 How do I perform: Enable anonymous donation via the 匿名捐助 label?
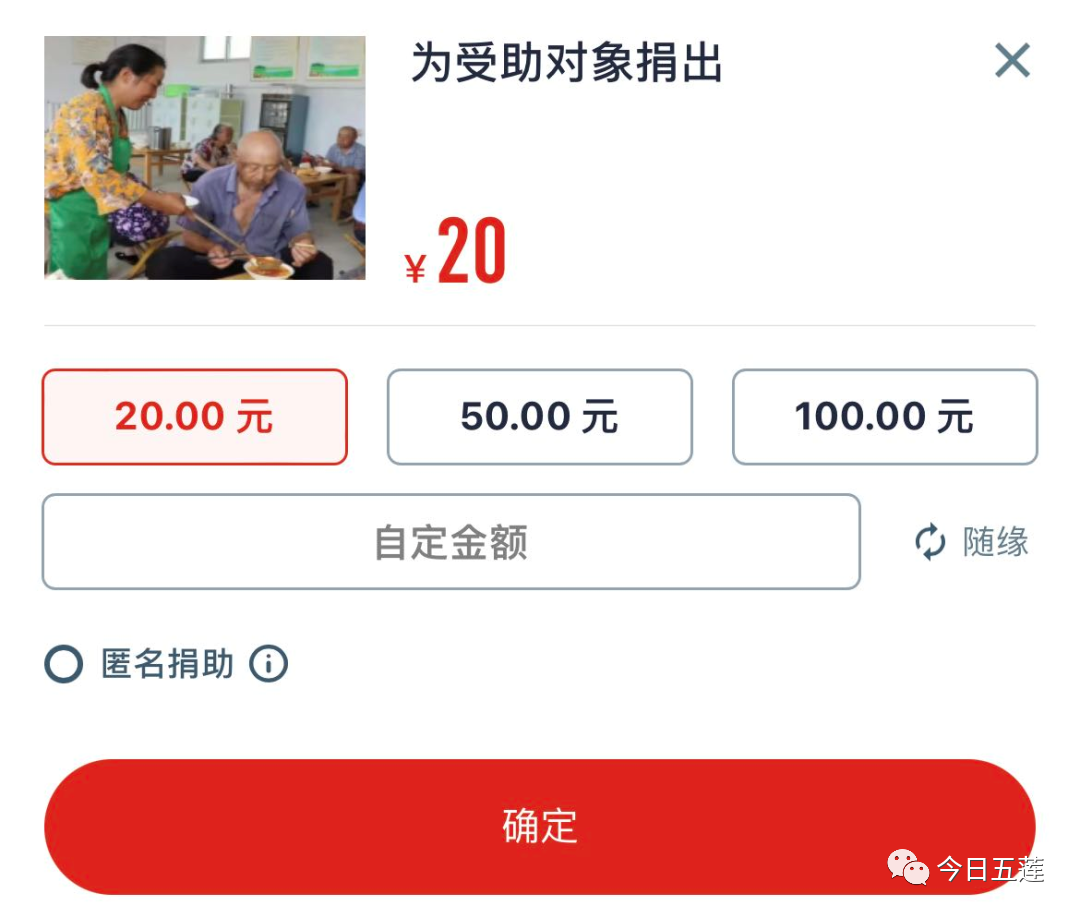tap(167, 664)
